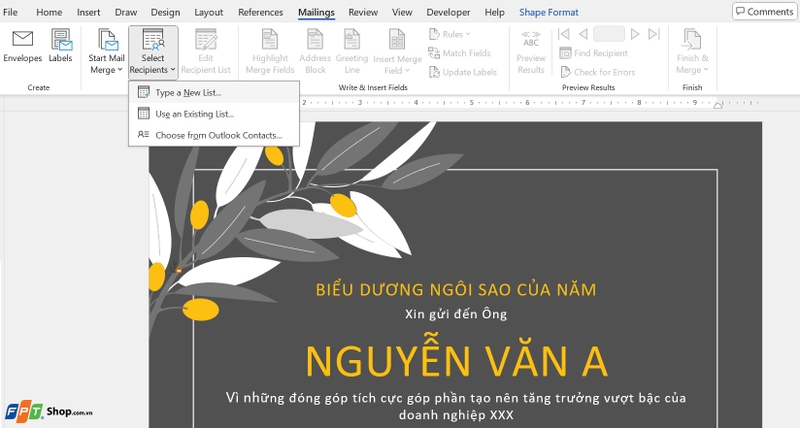Switch to the Layout tab
Screen dimensions: 800x428
[x=209, y=12]
